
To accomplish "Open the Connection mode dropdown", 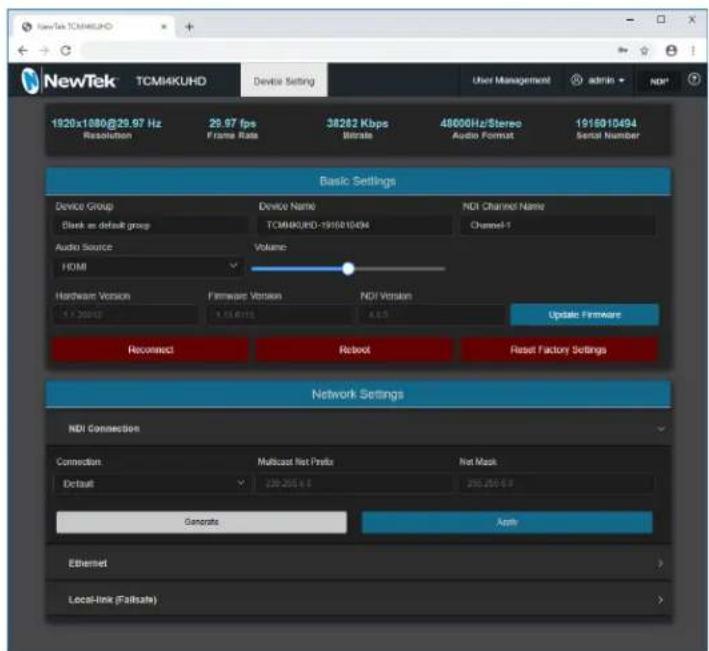I will click(x=151, y=483).
